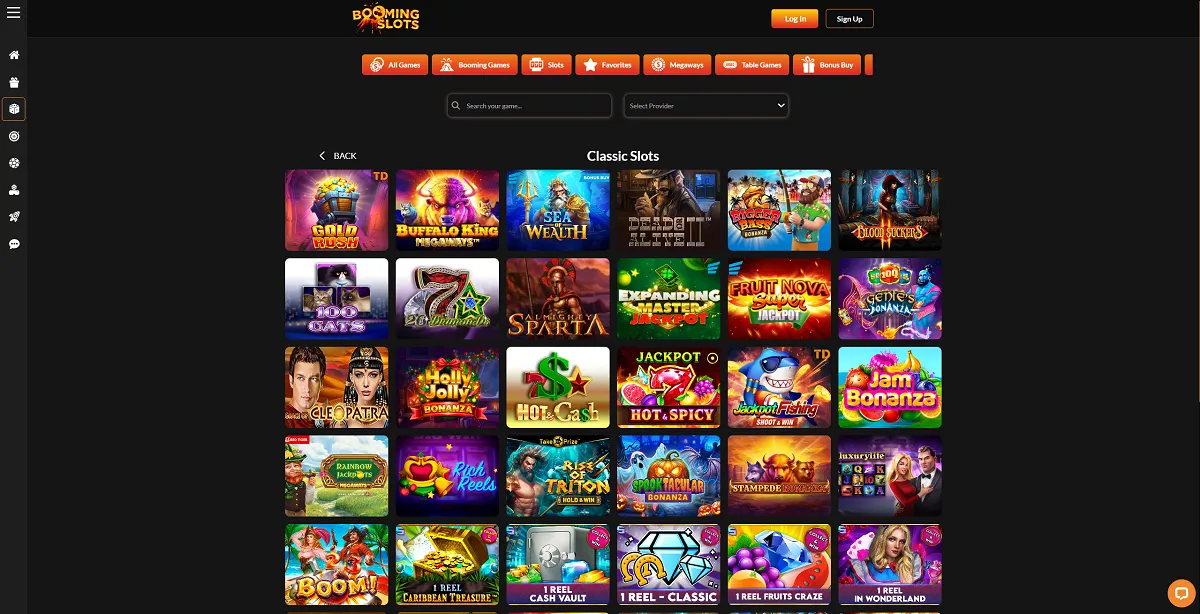1200x614 pixels.
Task: Open the Table Games category
Action: [x=752, y=65]
